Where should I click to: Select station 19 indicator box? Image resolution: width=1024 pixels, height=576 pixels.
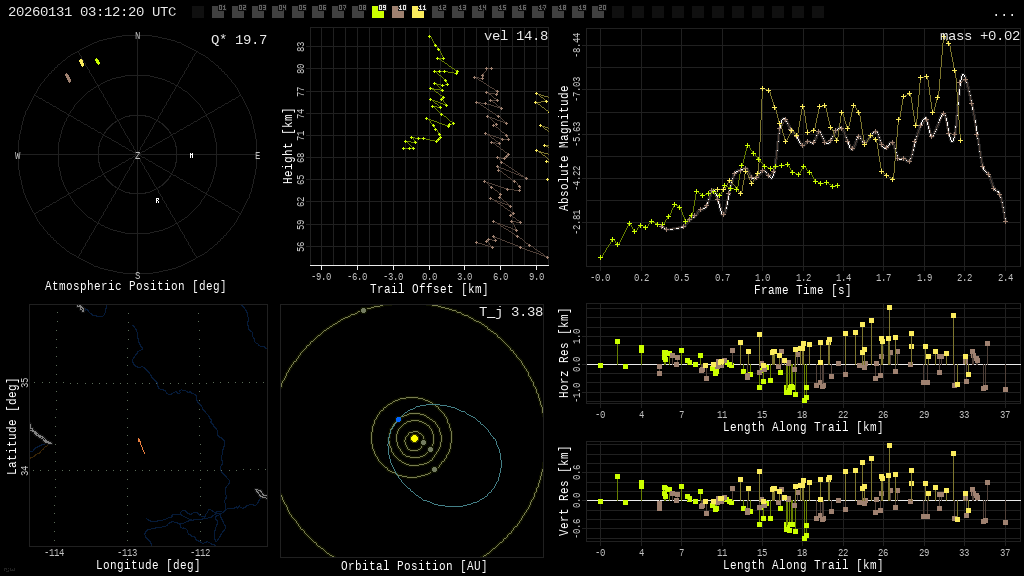click(577, 12)
